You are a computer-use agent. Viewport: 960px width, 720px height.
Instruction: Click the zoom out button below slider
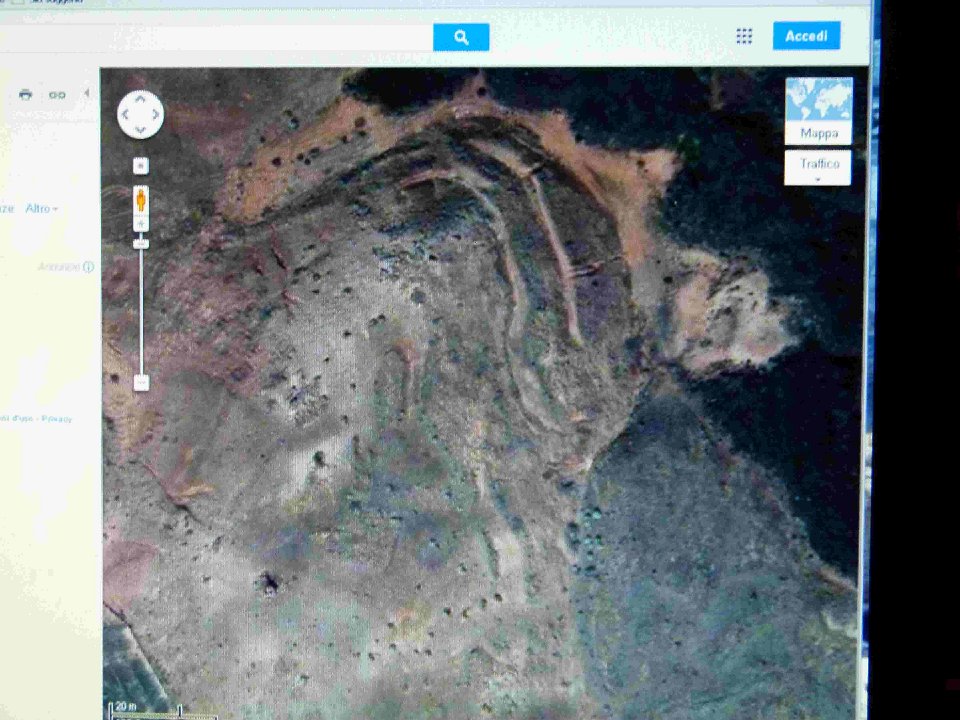141,383
